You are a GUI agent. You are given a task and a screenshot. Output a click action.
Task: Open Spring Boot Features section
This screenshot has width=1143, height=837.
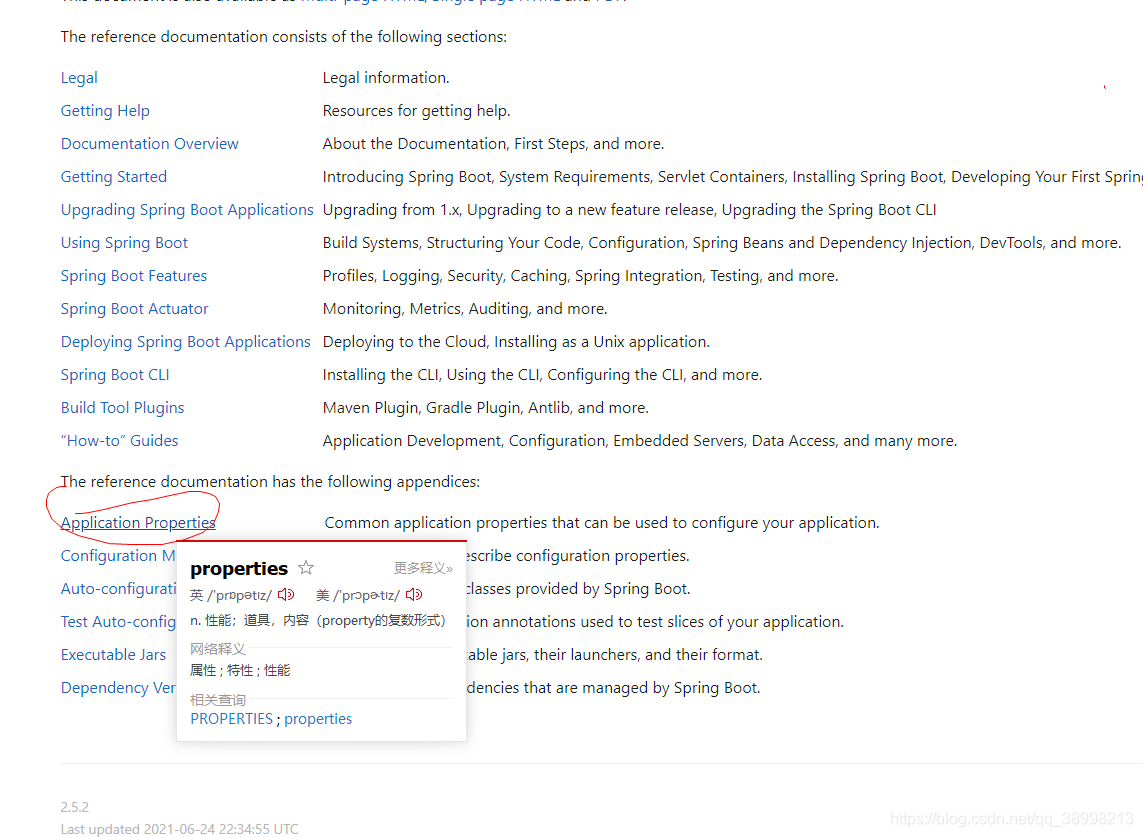(x=133, y=276)
